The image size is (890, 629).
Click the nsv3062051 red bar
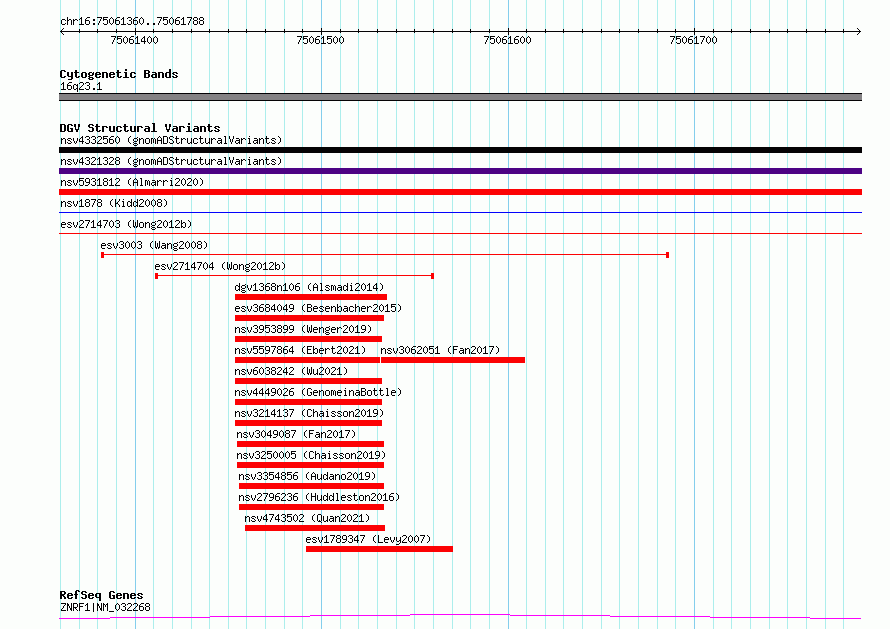coord(453,360)
